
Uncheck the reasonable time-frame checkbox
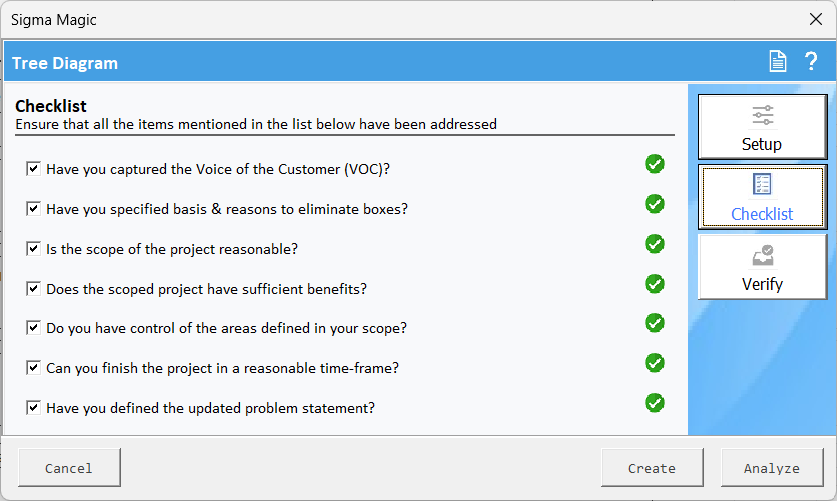(x=33, y=368)
